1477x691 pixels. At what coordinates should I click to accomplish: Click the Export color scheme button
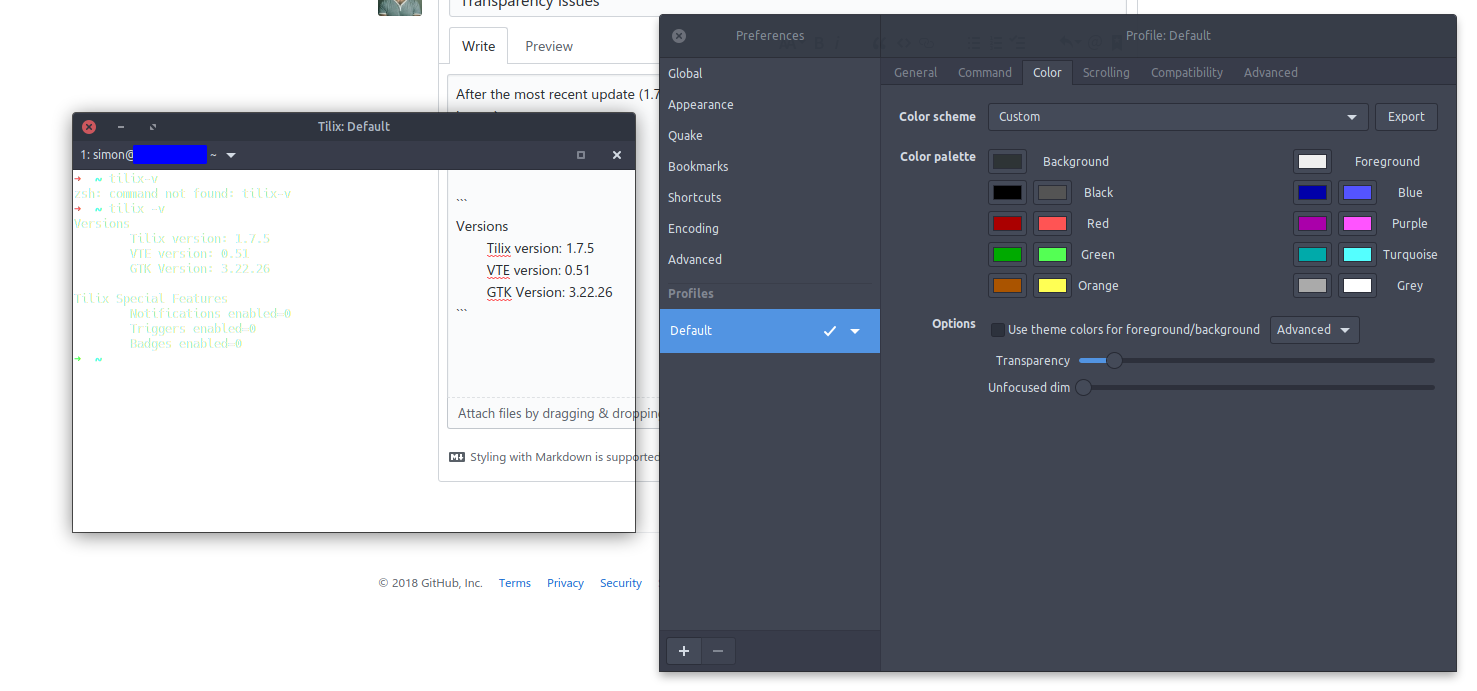(1406, 116)
